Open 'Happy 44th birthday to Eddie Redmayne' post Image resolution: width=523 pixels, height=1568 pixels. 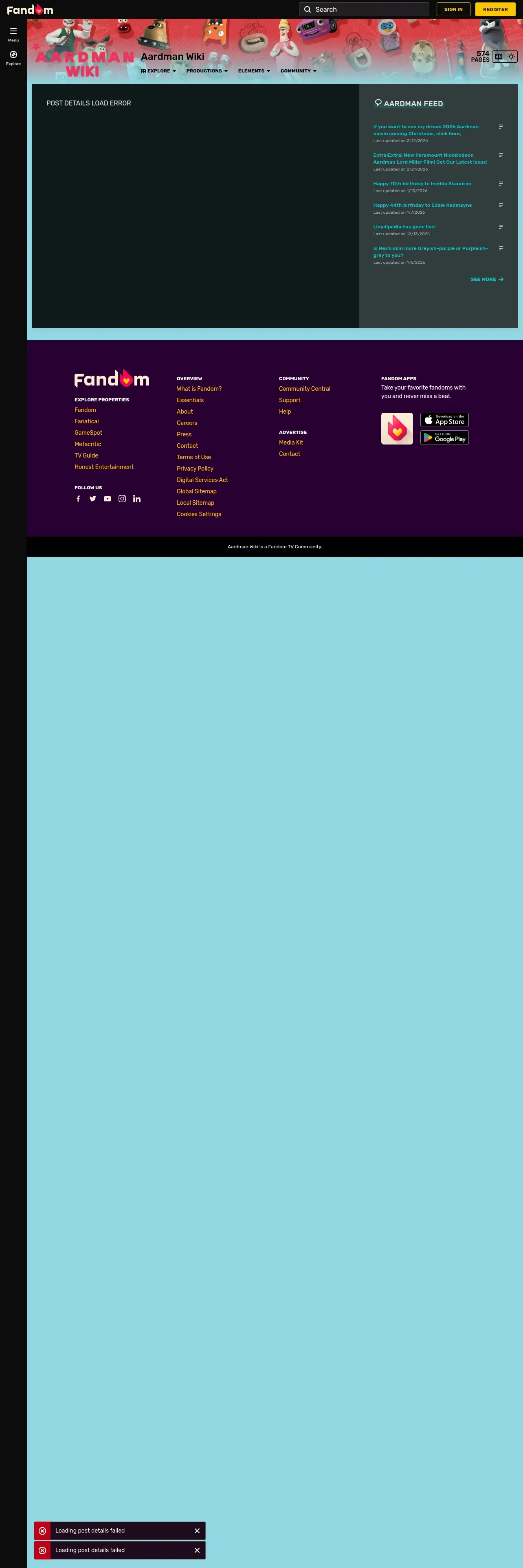[x=422, y=205]
